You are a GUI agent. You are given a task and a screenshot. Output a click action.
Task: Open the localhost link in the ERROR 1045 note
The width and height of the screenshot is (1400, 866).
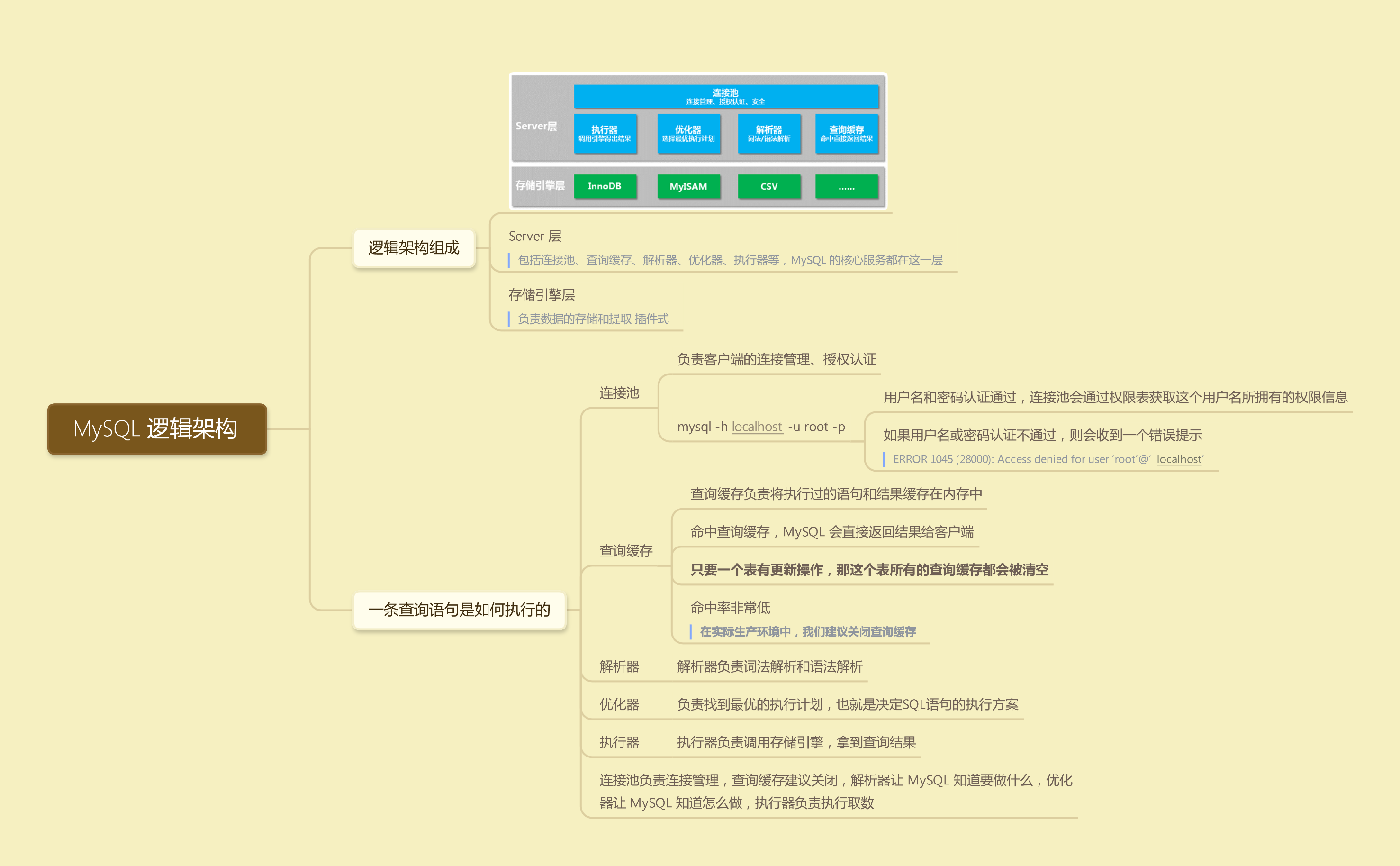tap(1178, 459)
